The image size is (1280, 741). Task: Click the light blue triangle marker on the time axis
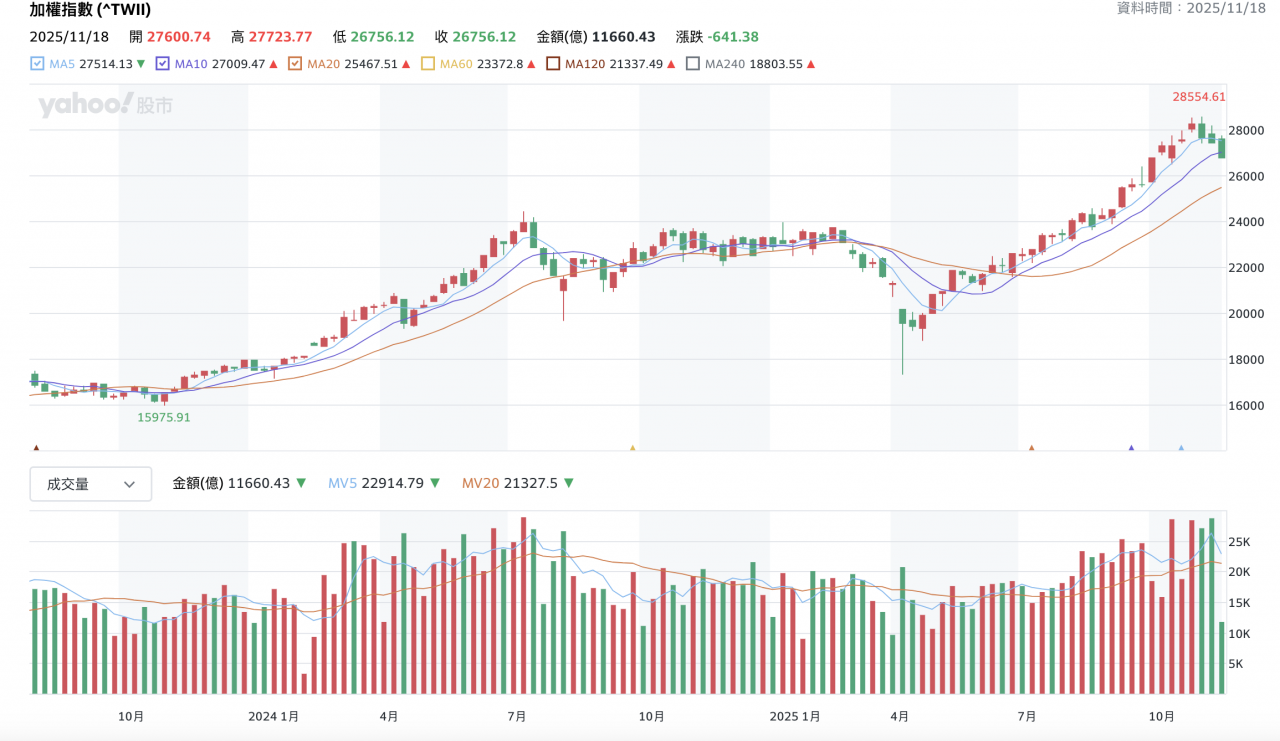coord(1181,448)
